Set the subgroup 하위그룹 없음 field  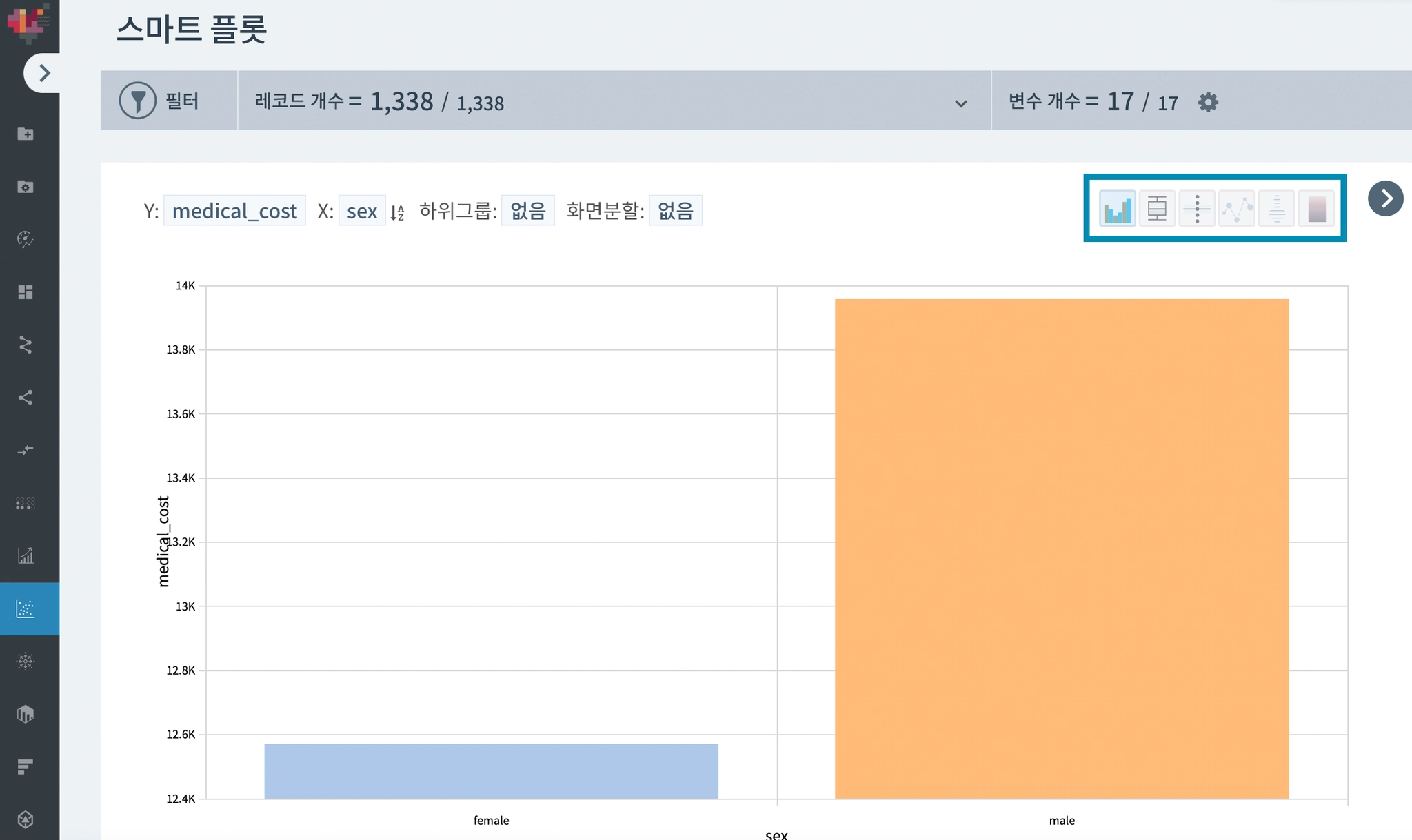click(x=527, y=211)
